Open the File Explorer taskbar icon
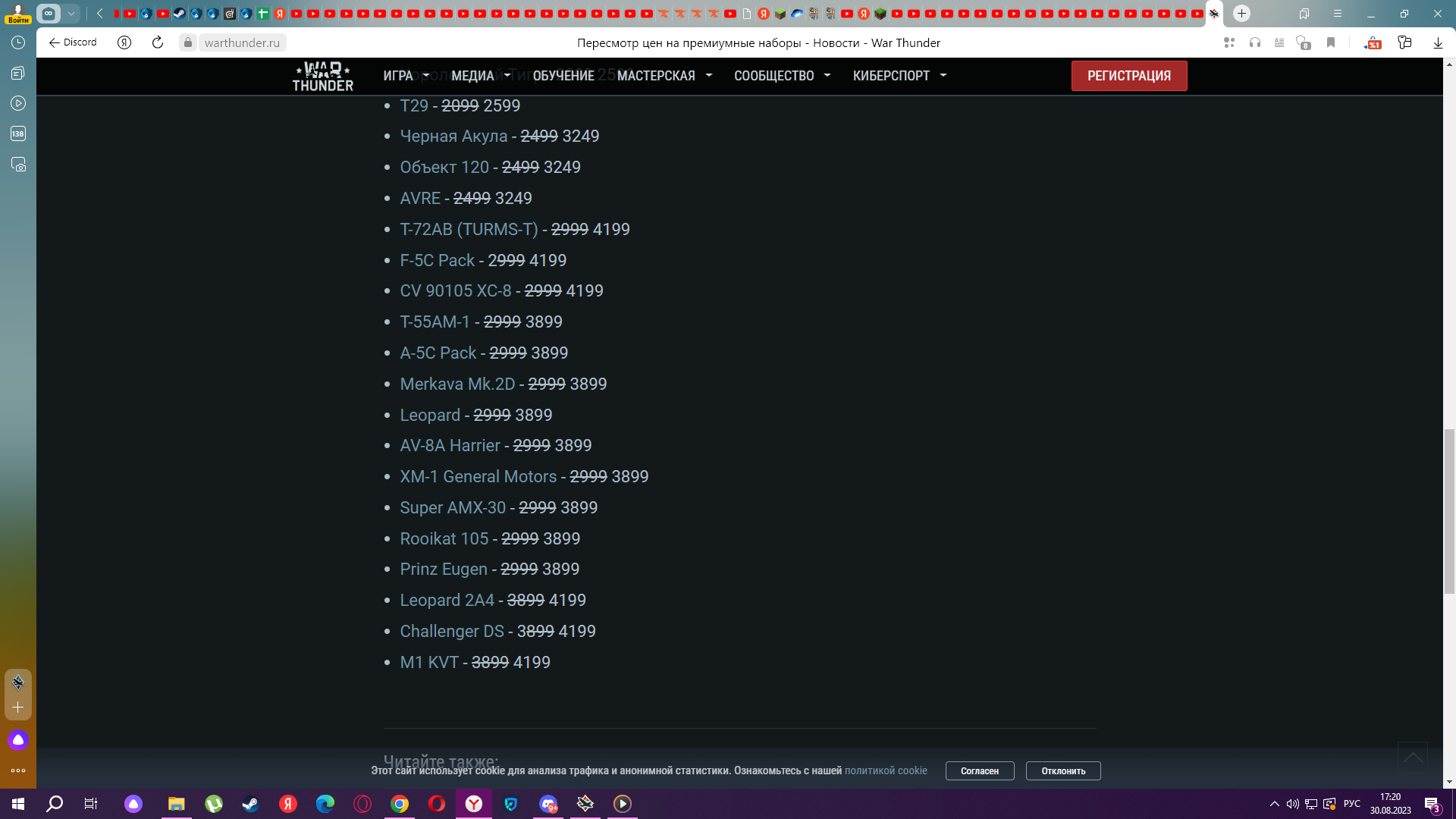 (176, 804)
